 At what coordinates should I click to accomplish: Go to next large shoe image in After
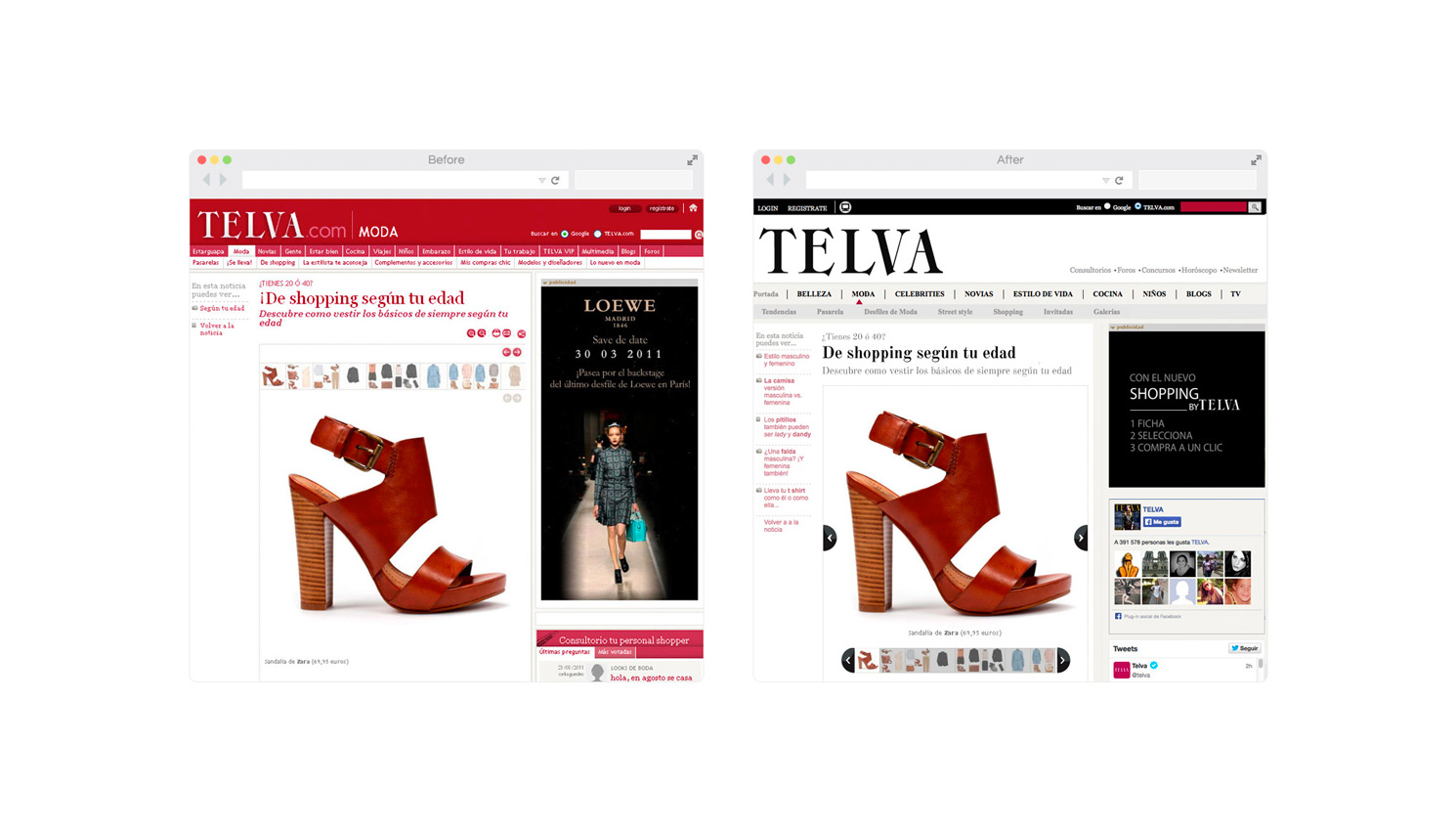(x=1080, y=538)
